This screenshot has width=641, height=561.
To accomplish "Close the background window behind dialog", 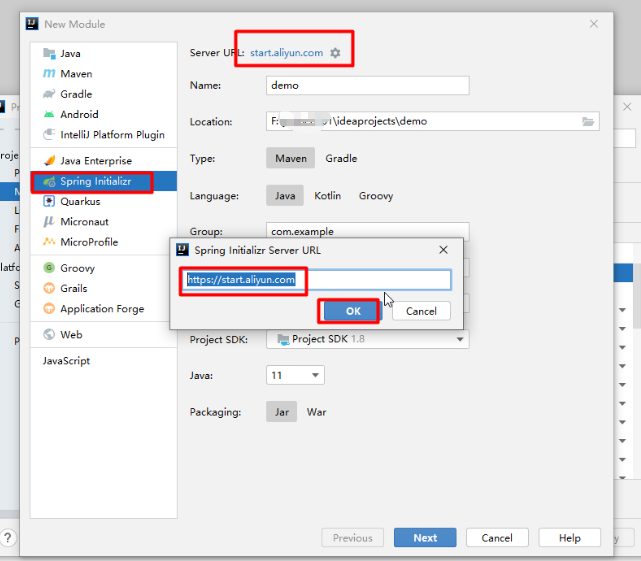I will click(627, 107).
